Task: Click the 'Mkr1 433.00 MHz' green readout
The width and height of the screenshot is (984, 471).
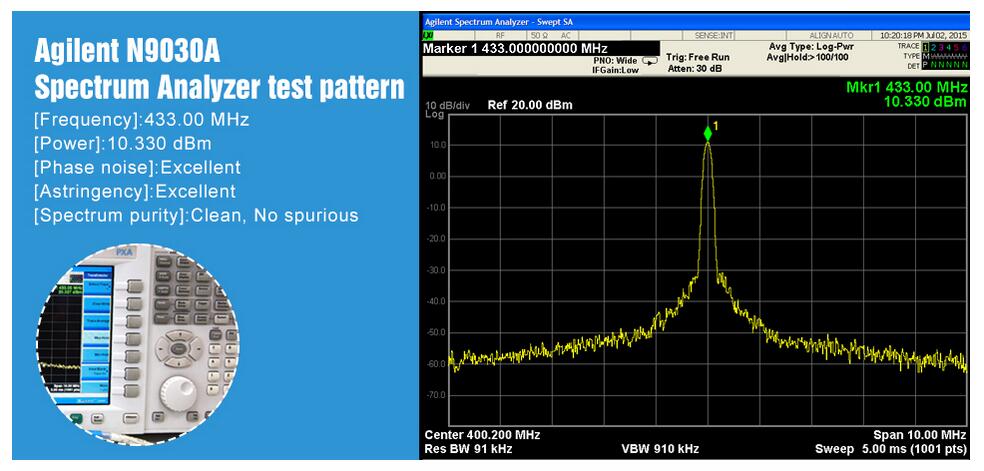Action: click(906, 88)
